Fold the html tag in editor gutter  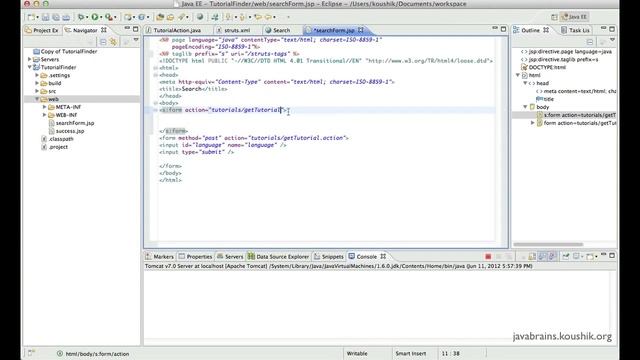coord(156,68)
